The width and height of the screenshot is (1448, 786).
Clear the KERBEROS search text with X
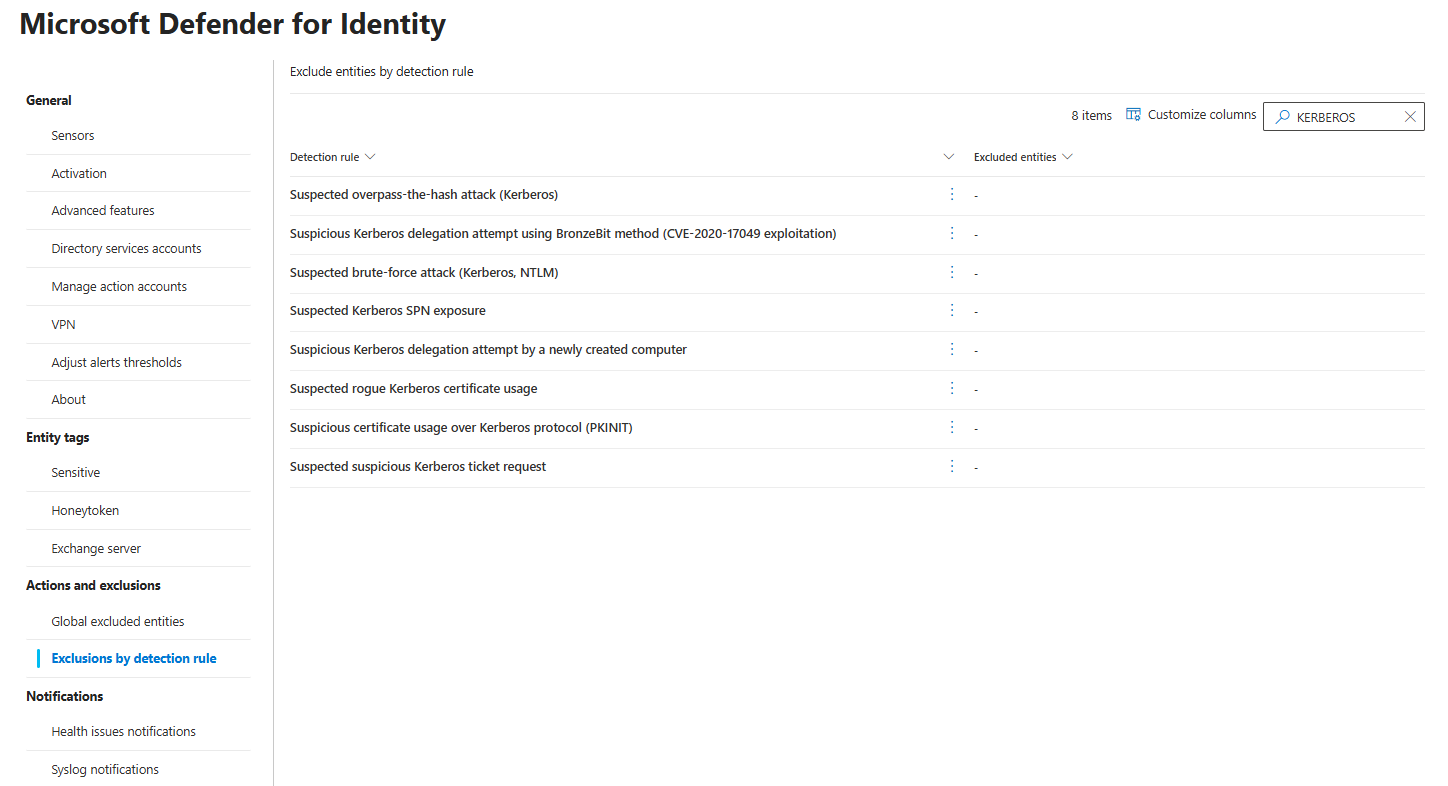1410,117
